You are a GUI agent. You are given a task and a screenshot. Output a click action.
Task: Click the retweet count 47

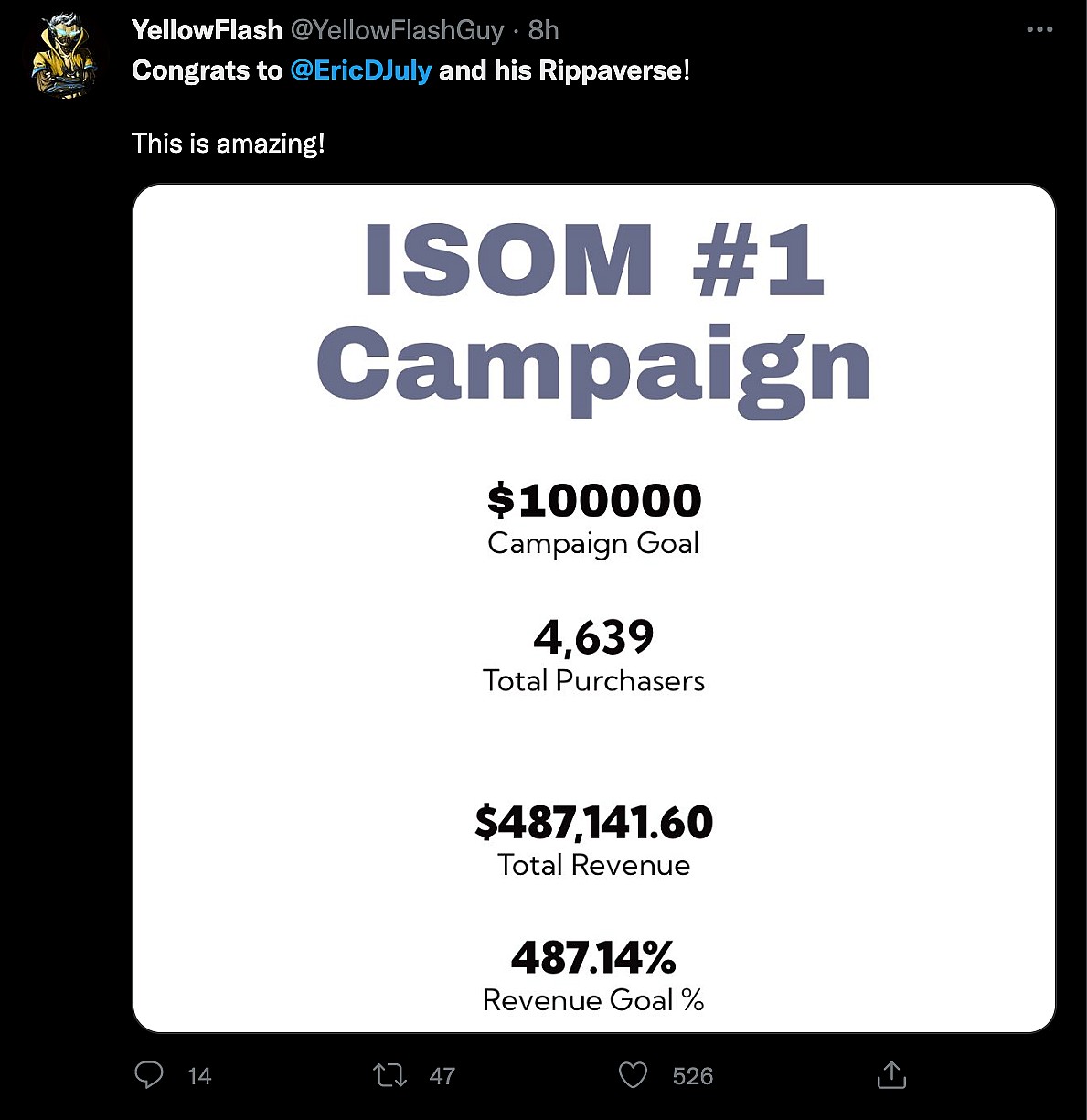click(442, 1076)
